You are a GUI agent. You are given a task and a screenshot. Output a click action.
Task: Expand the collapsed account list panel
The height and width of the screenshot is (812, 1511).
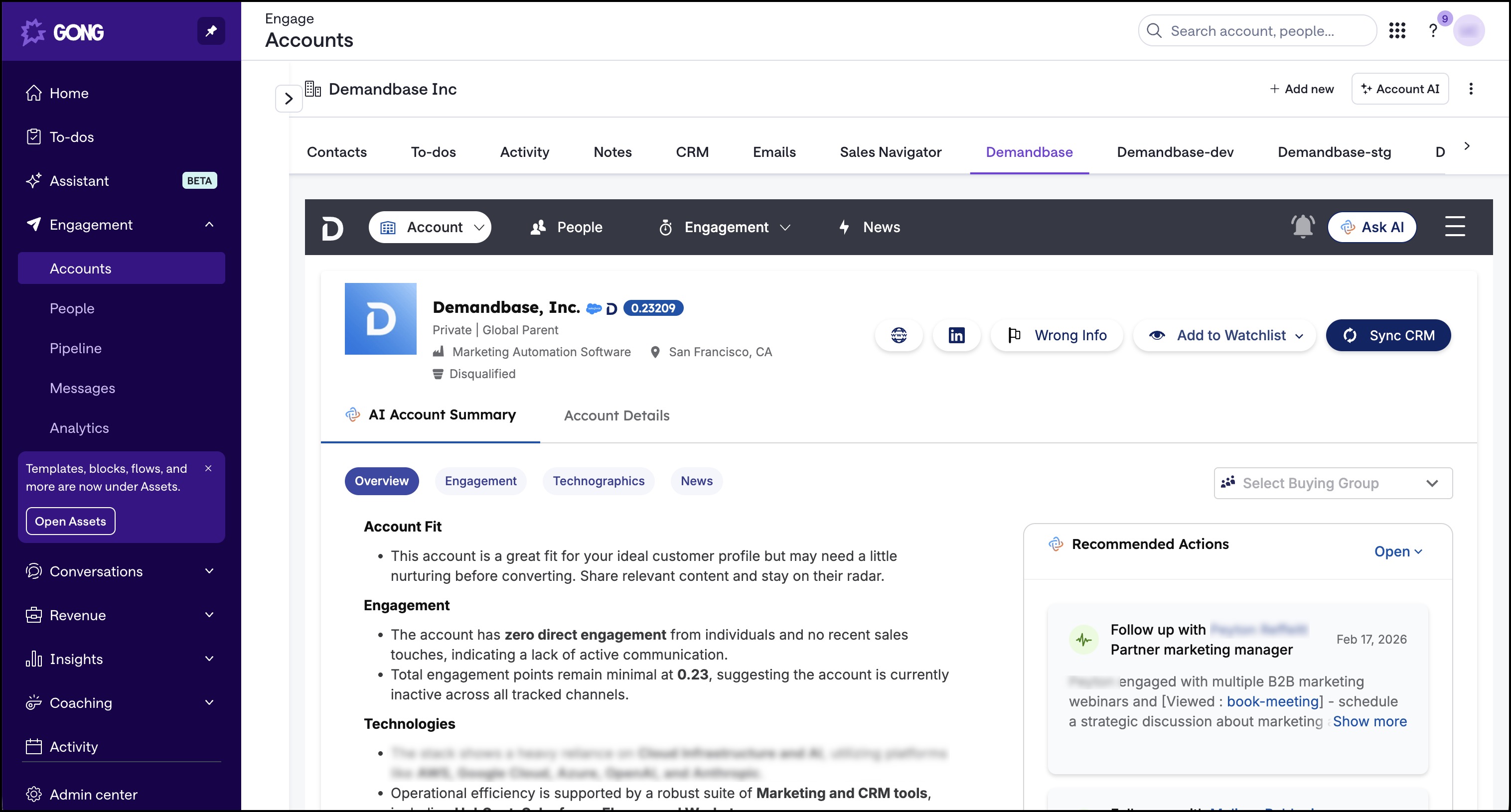pyautogui.click(x=289, y=99)
